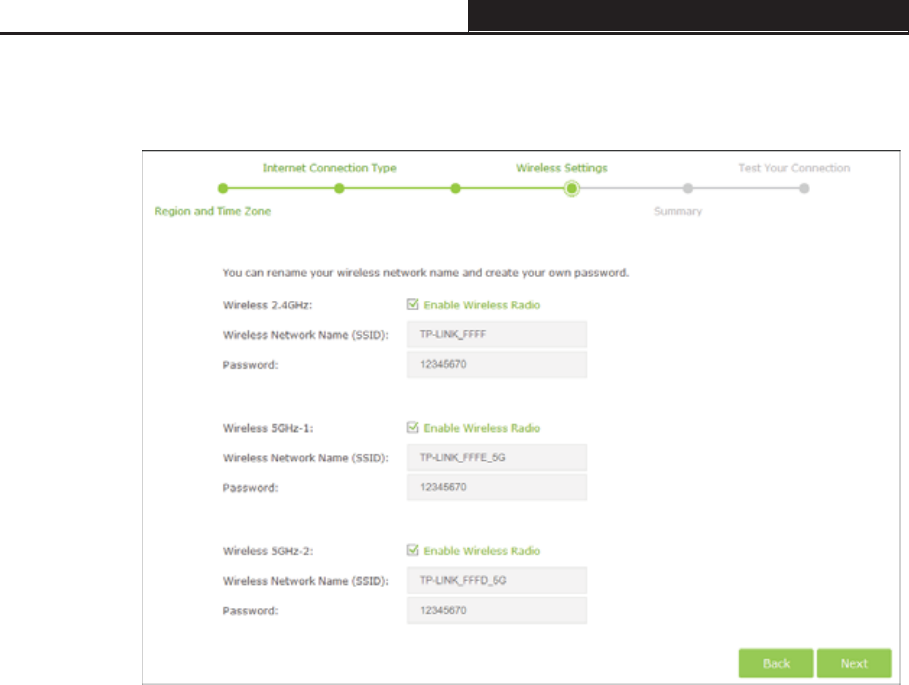This screenshot has width=909, height=685.
Task: Toggle Enable Wireless Radio for 5GHz-1
Action: [412, 428]
